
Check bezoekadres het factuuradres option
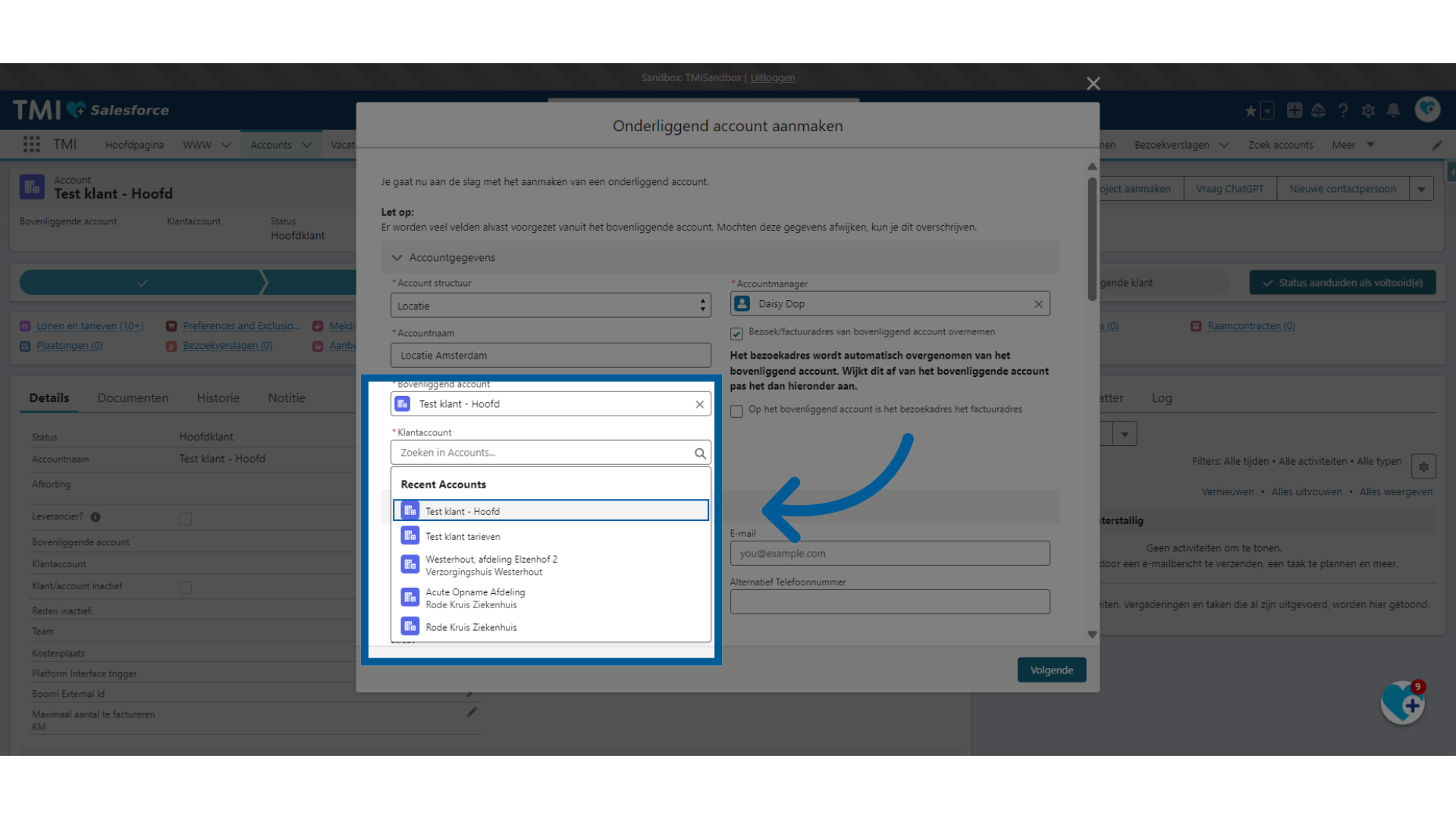[x=736, y=411]
